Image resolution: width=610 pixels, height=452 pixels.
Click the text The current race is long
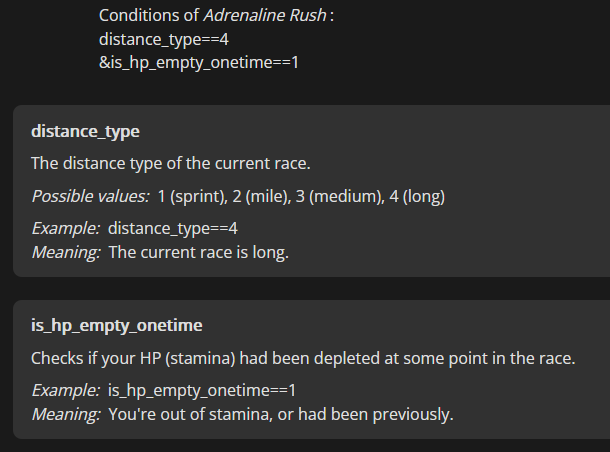198,252
